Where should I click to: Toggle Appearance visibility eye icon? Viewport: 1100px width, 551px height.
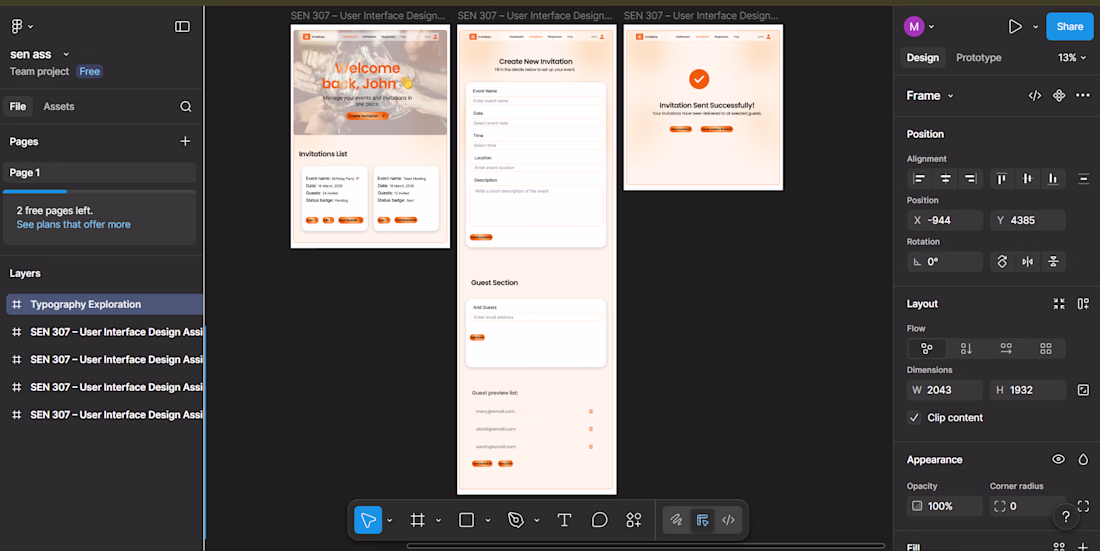pos(1059,460)
